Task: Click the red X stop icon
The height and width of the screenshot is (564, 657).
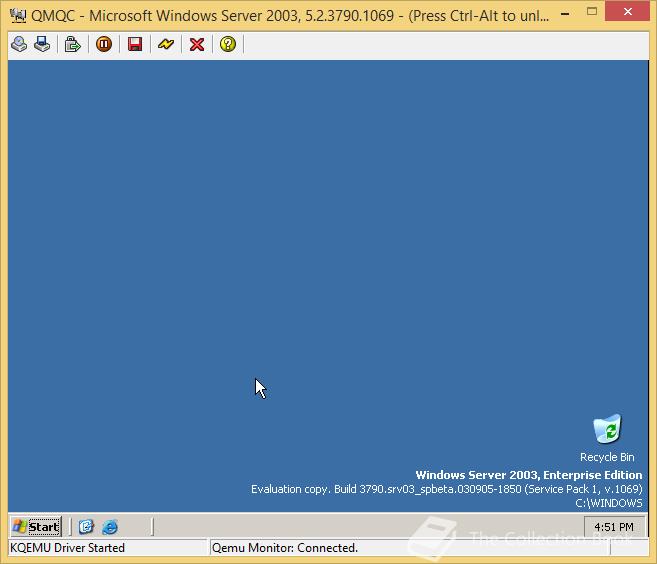Action: (x=197, y=44)
